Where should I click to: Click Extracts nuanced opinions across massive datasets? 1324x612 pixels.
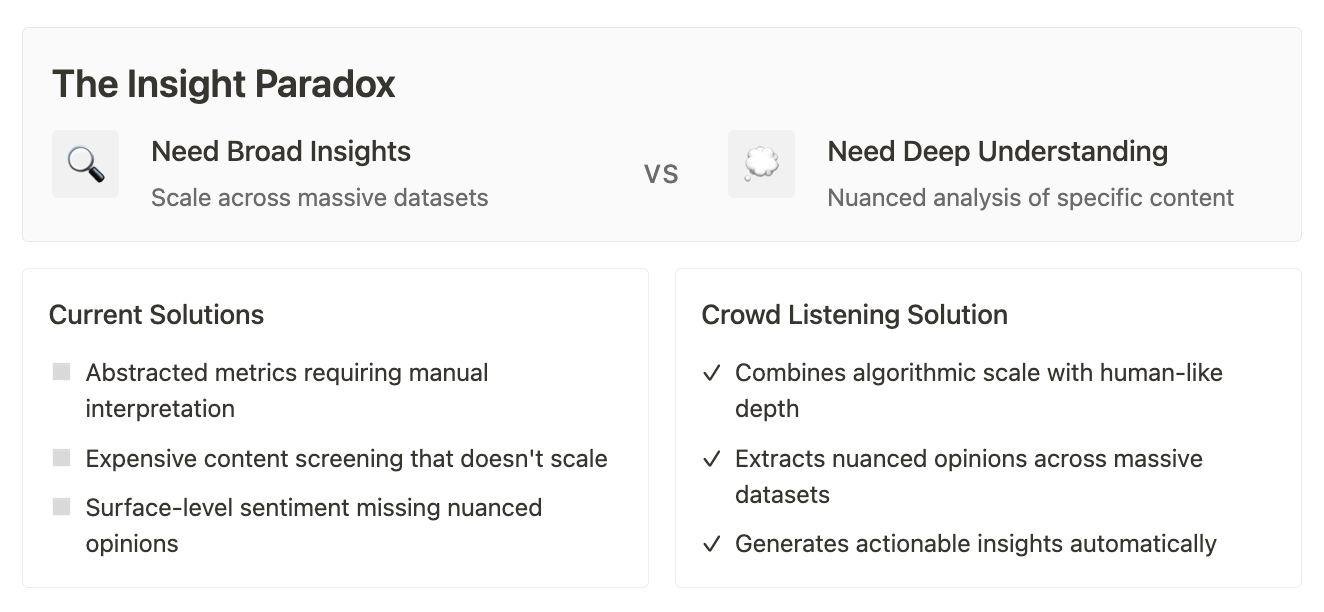click(x=969, y=476)
